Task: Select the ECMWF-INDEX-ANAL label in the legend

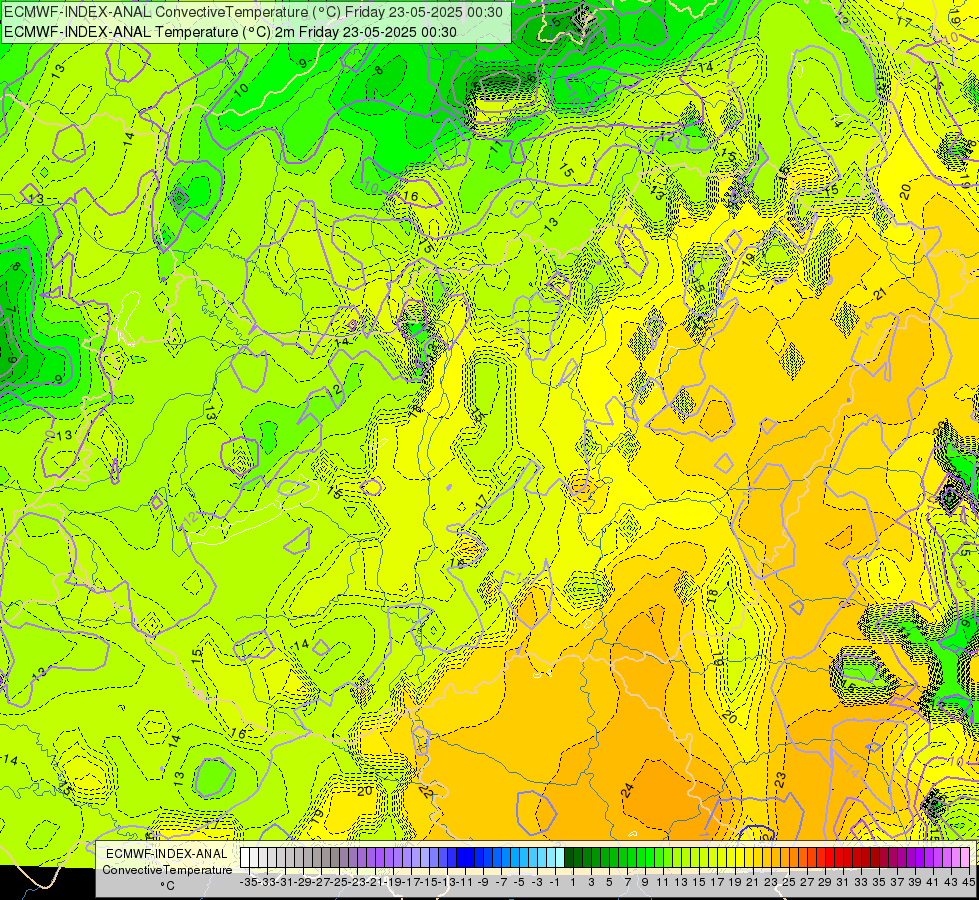Action: coord(167,854)
